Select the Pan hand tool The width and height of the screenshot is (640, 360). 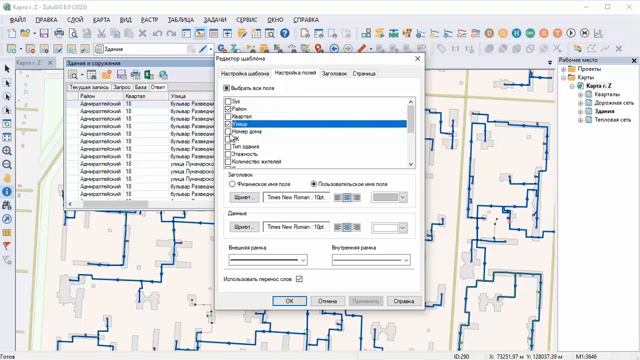click(x=7, y=178)
